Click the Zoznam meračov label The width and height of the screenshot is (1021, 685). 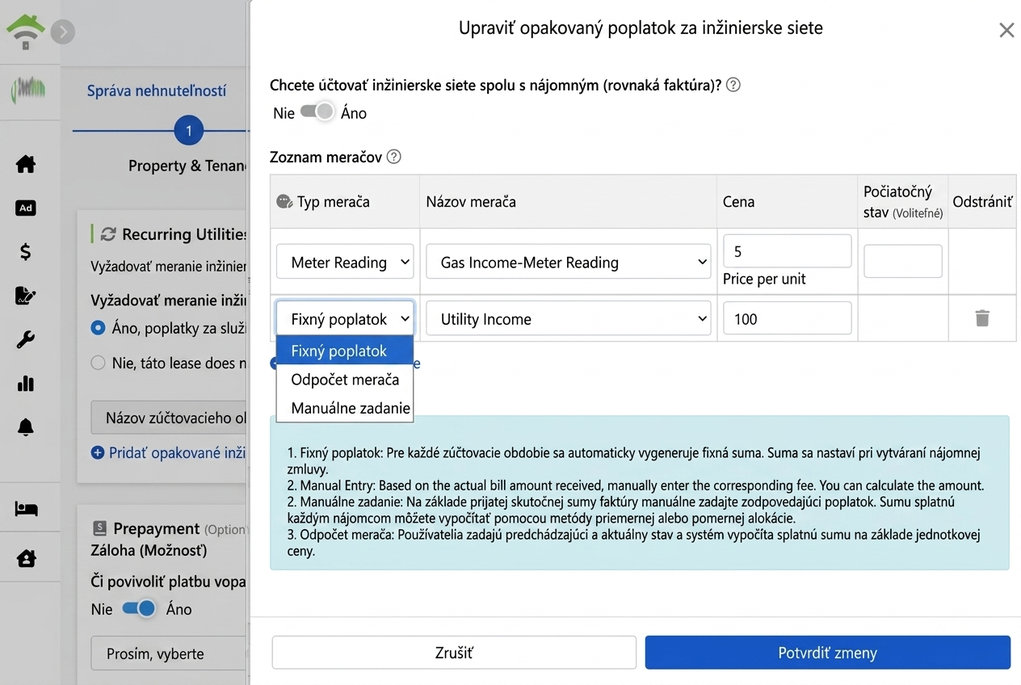[x=326, y=157]
